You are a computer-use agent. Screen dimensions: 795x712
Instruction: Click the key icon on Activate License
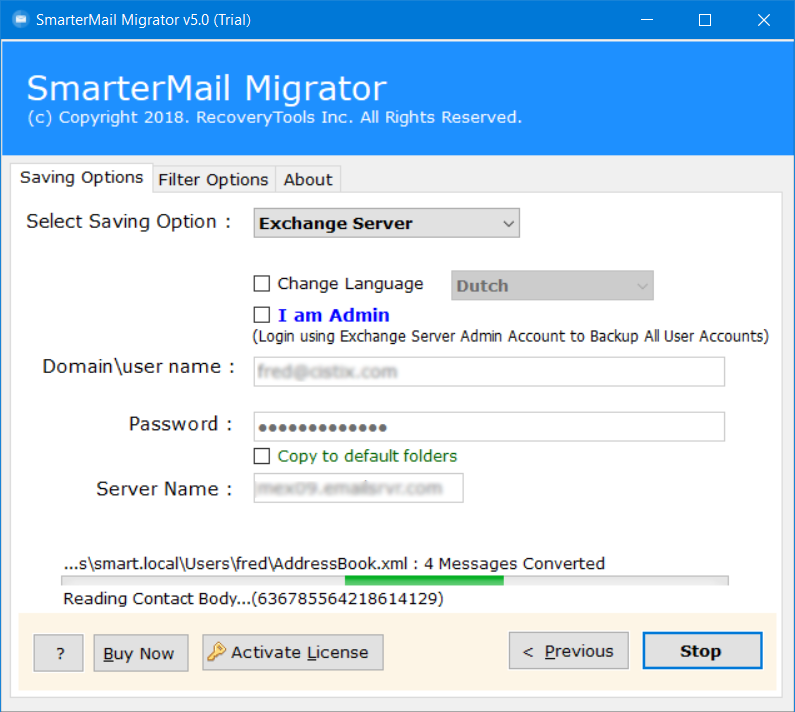(x=216, y=652)
